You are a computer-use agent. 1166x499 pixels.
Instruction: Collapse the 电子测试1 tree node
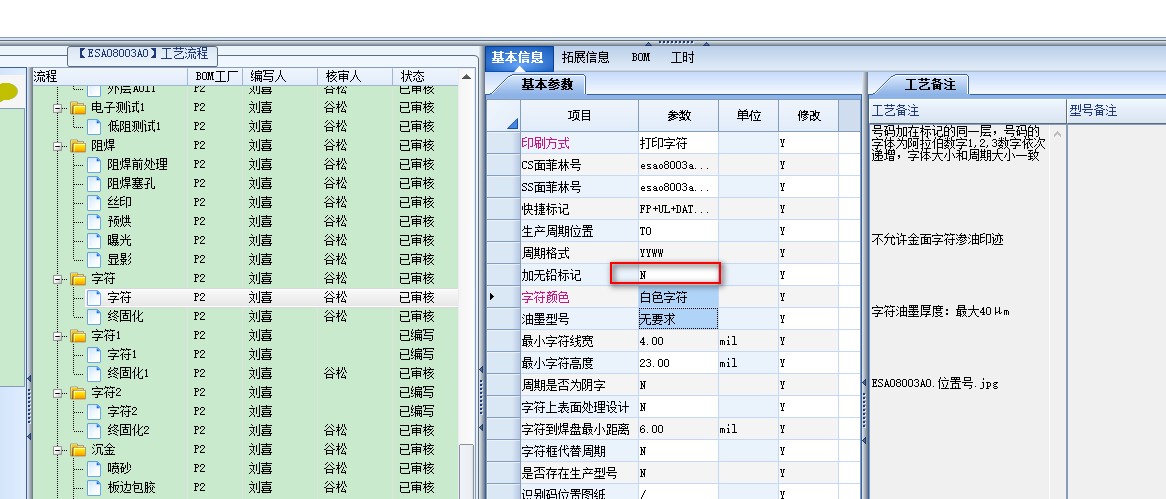tap(57, 108)
